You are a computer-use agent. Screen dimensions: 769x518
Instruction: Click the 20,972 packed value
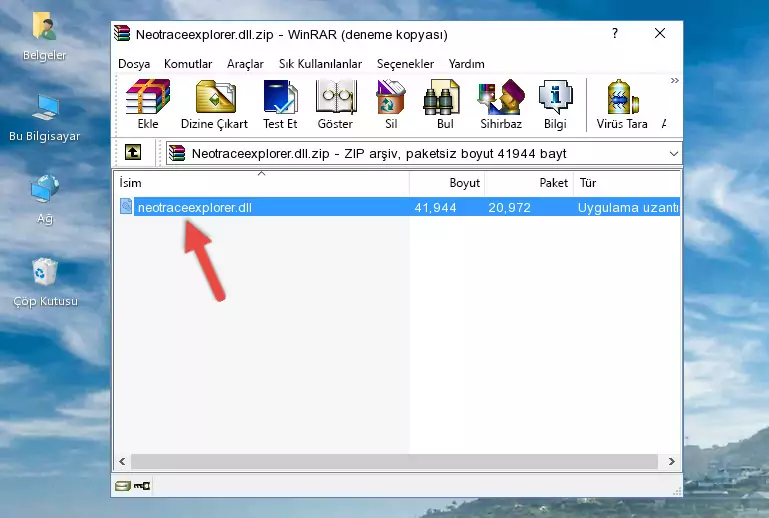pos(510,207)
